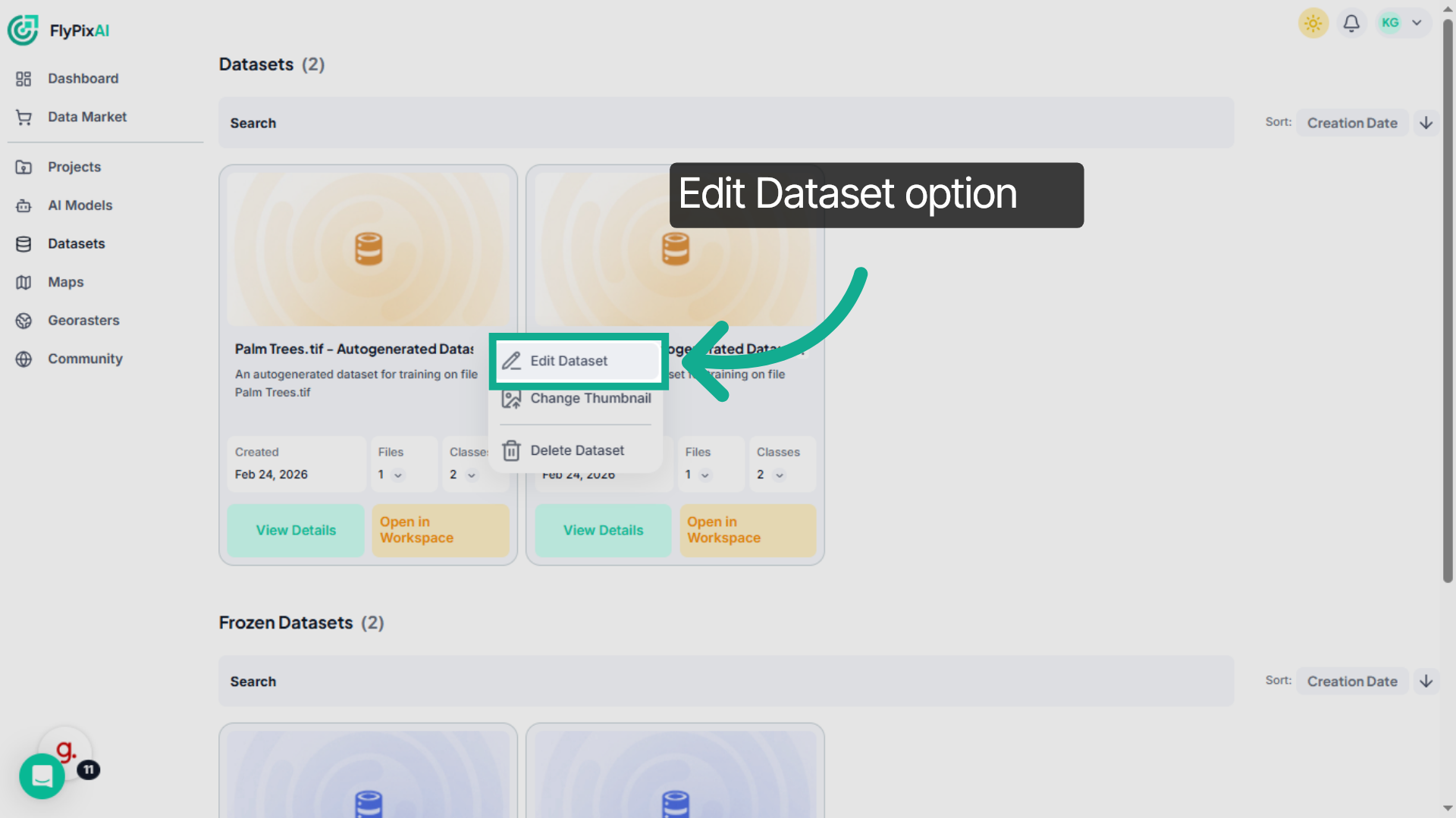1456x818 pixels.
Task: Expand Files dropdown on second dataset card
Action: [704, 475]
